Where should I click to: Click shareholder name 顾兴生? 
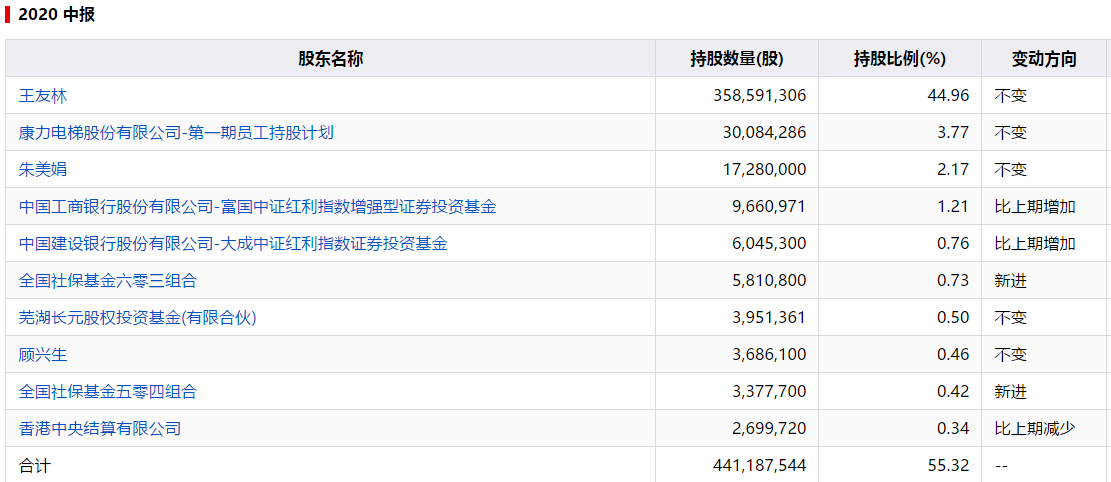[43, 354]
